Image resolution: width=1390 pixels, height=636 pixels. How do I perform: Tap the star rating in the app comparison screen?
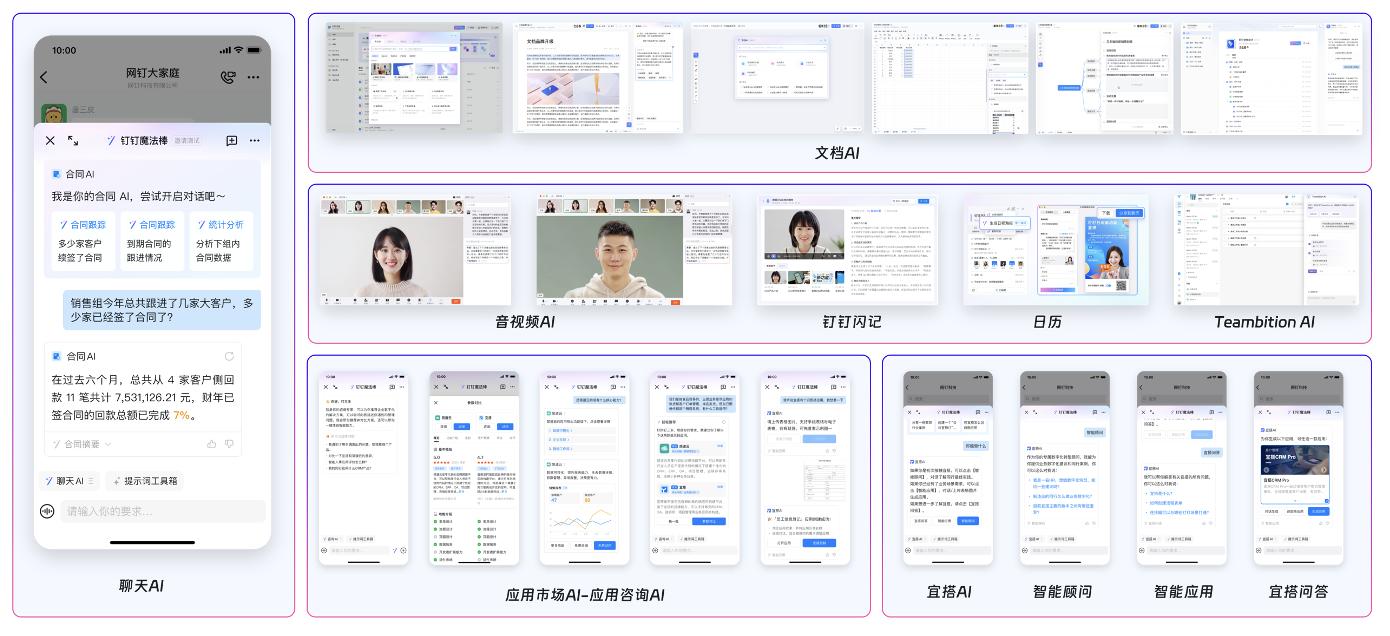click(x=443, y=462)
